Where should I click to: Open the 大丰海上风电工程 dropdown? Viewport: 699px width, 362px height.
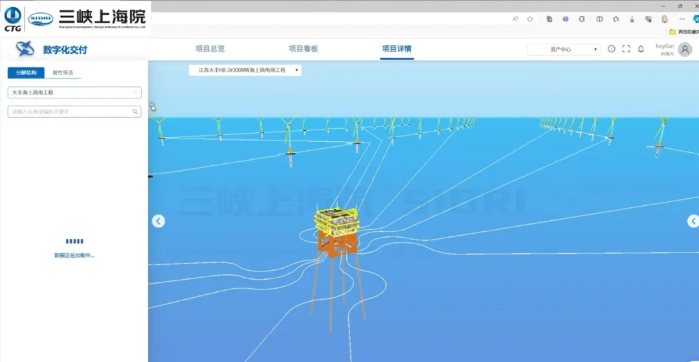point(74,93)
